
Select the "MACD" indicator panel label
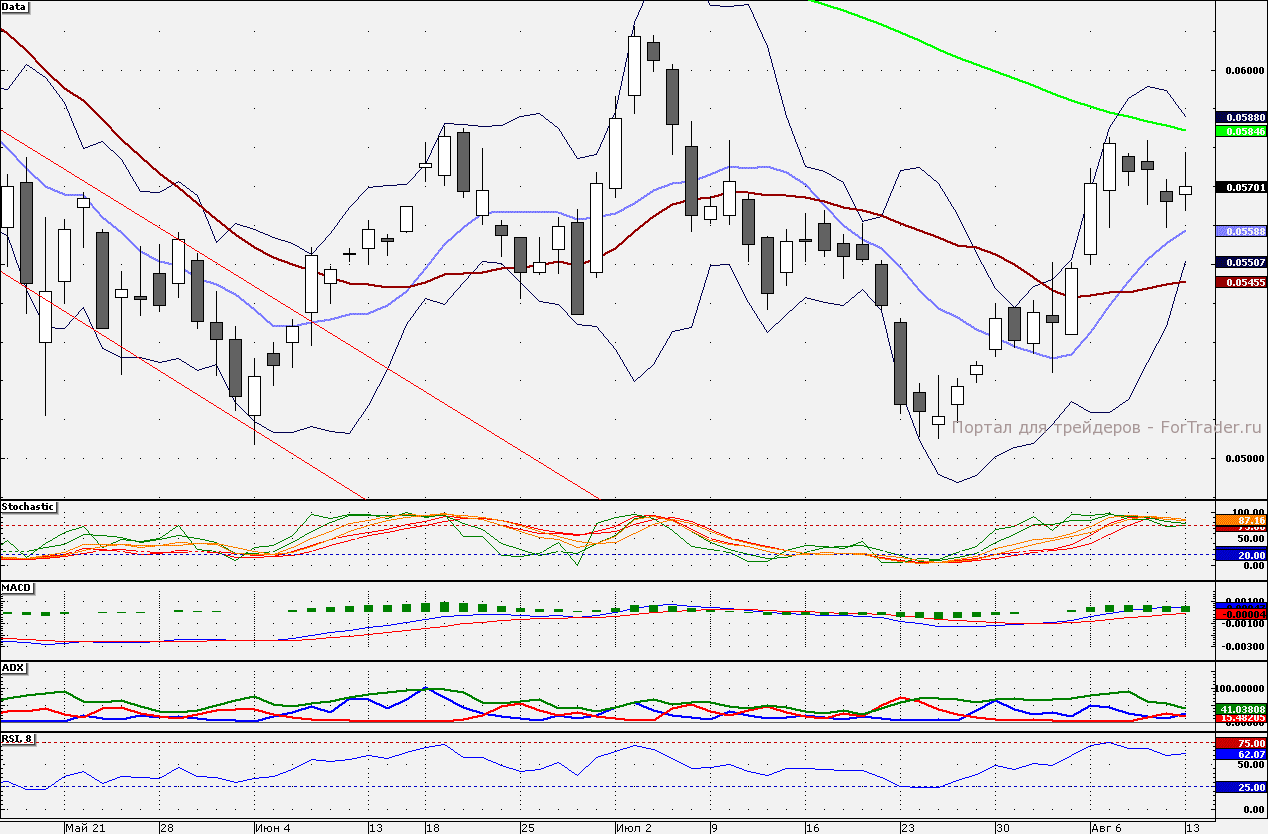point(15,587)
